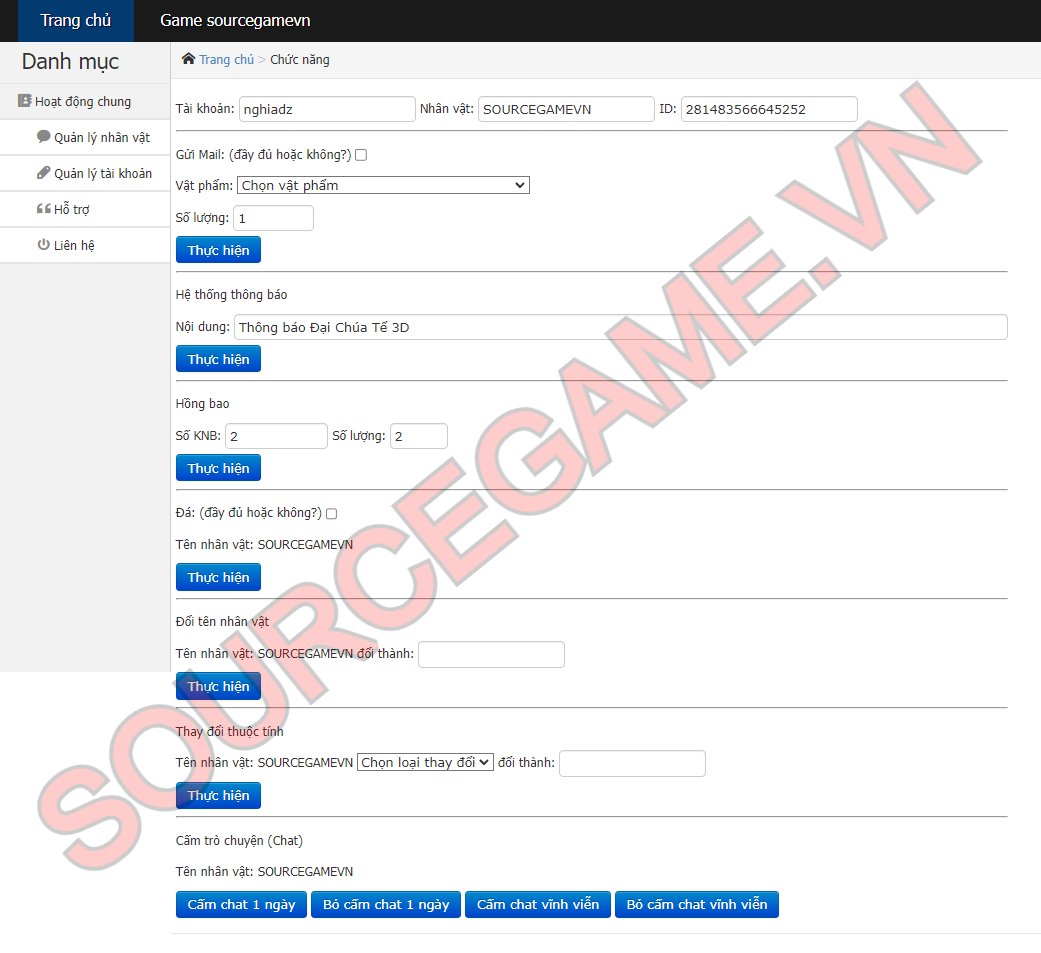The width and height of the screenshot is (1041, 953).
Task: Click the speech bubble icon for Quản lý nhân vật
Action: (44, 137)
